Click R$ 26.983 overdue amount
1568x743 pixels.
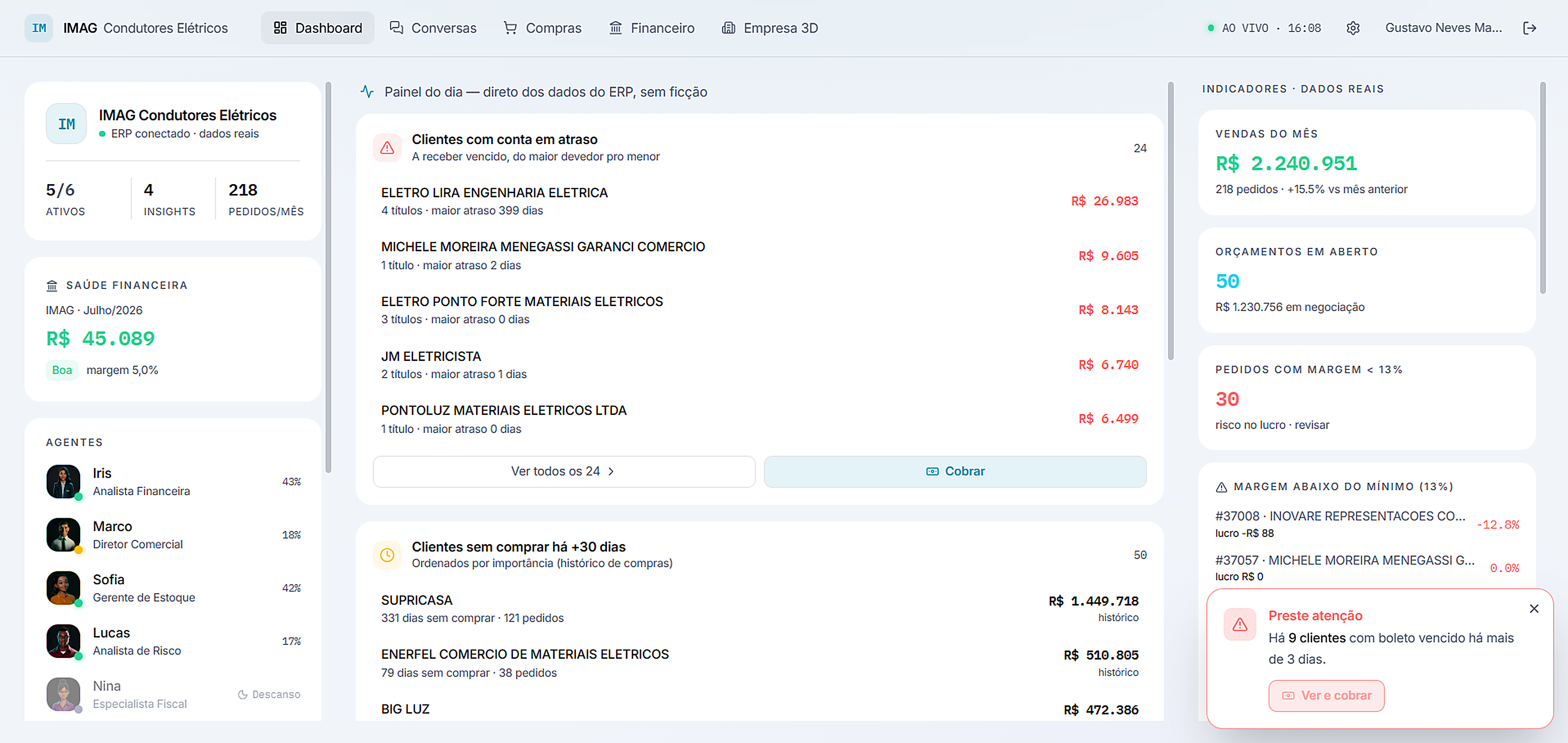(1104, 201)
